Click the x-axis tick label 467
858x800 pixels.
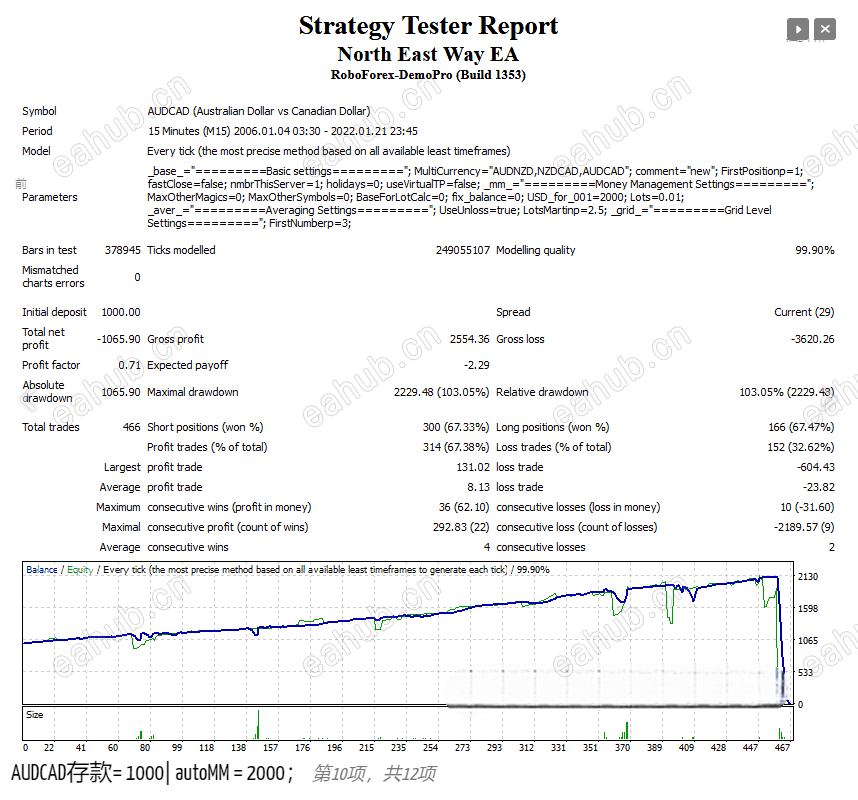[782, 747]
